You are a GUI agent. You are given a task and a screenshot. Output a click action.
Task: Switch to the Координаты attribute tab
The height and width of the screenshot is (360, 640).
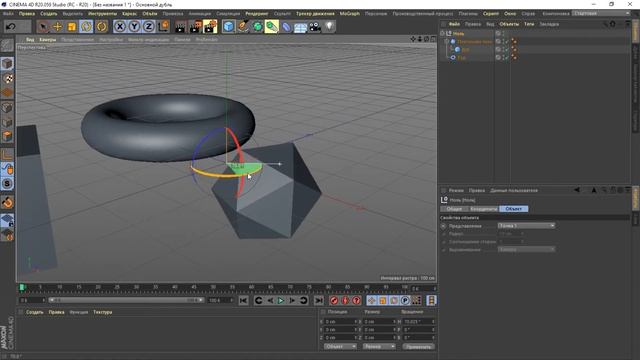pyautogui.click(x=484, y=209)
